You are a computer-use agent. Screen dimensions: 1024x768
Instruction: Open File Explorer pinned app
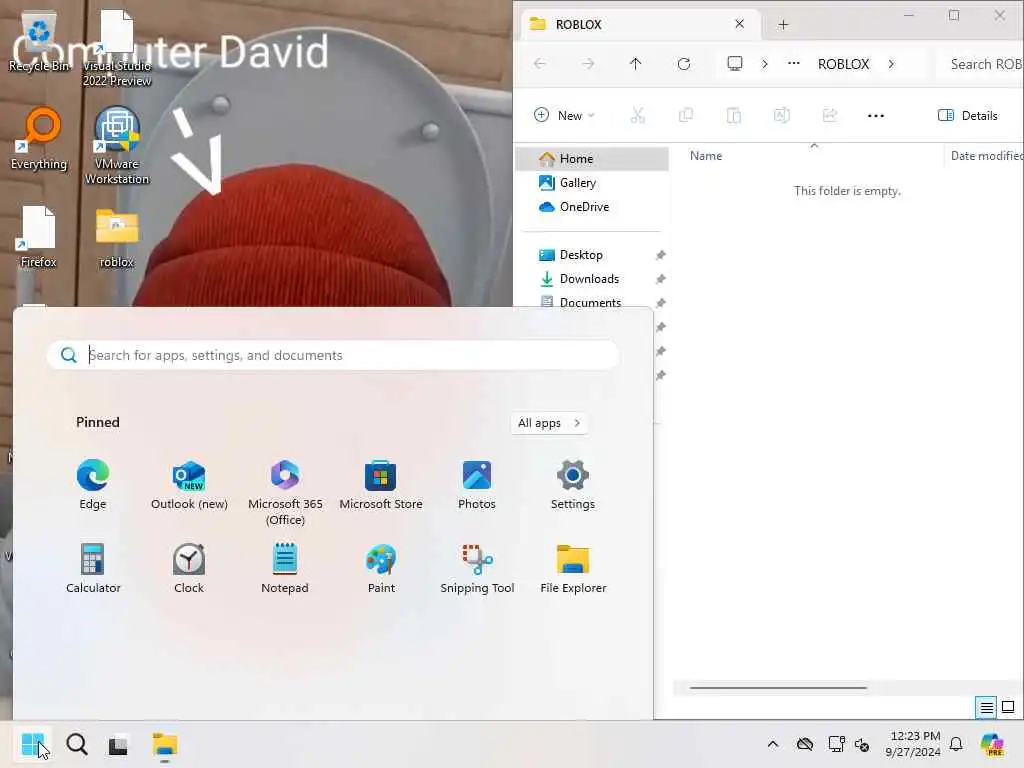[x=573, y=568]
